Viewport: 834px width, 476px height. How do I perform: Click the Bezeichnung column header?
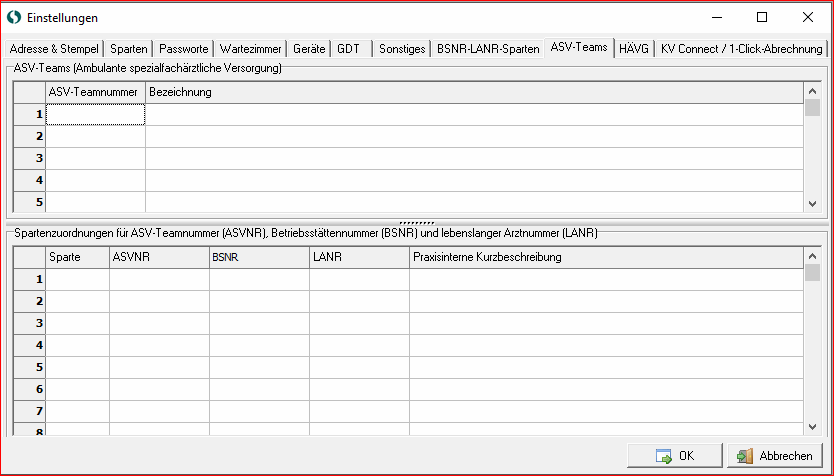[x=474, y=92]
